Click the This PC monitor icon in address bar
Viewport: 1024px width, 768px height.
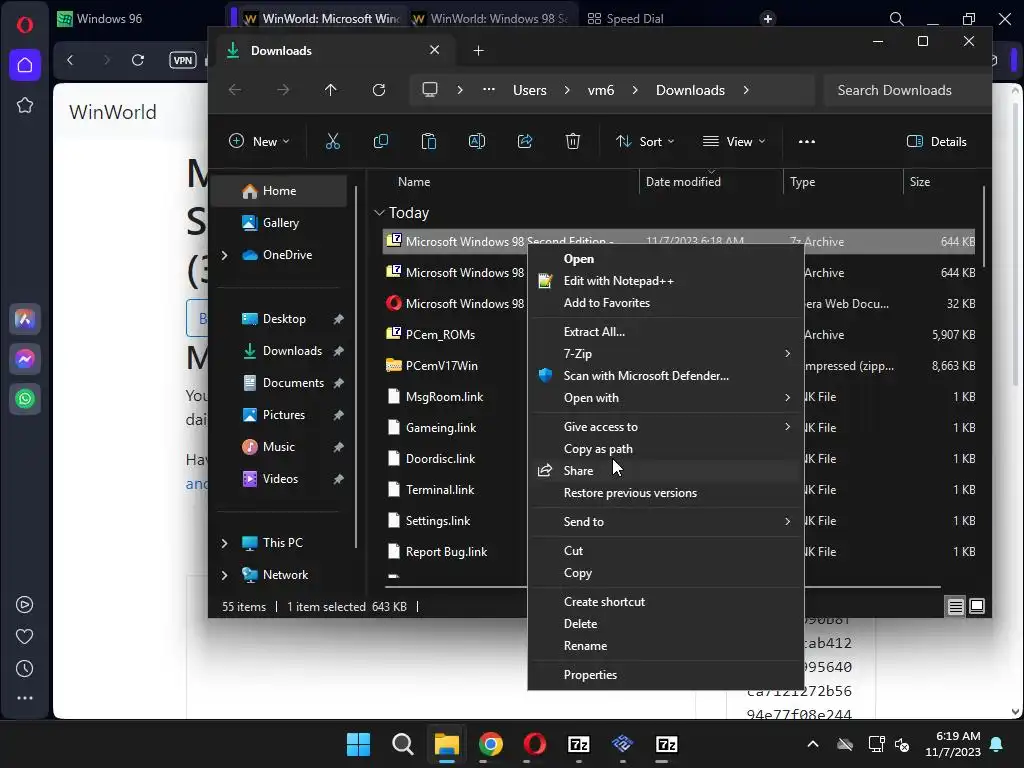[430, 90]
